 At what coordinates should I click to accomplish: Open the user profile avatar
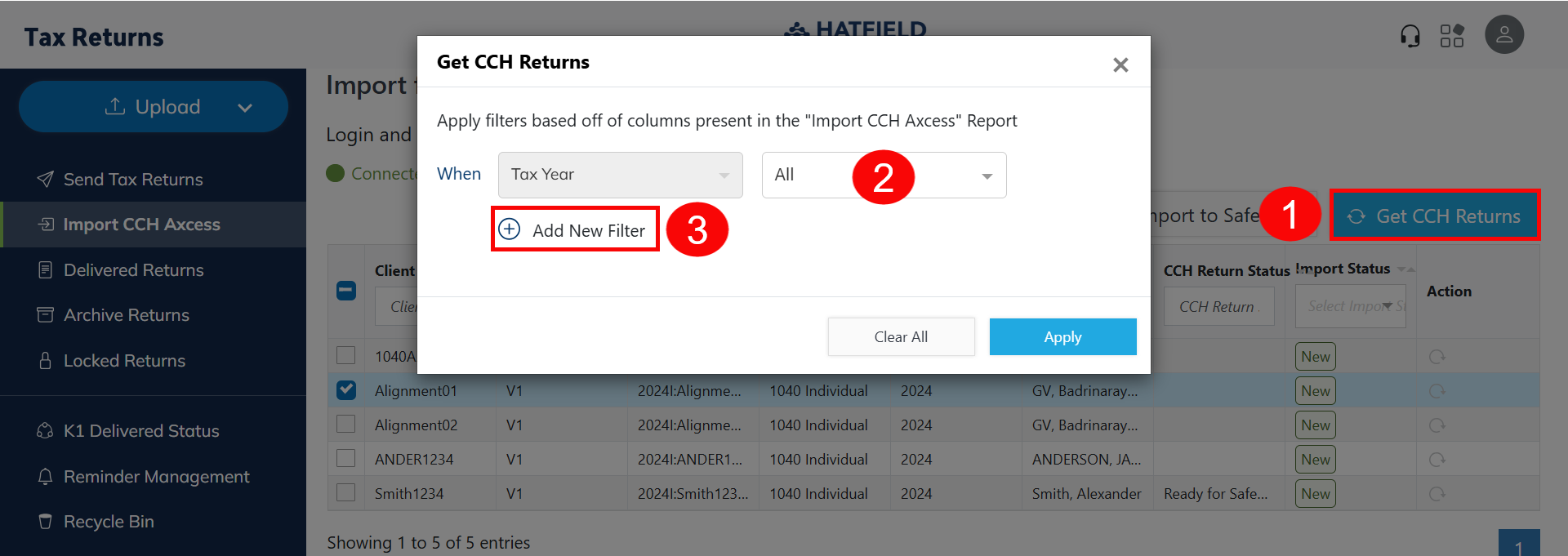1503,35
